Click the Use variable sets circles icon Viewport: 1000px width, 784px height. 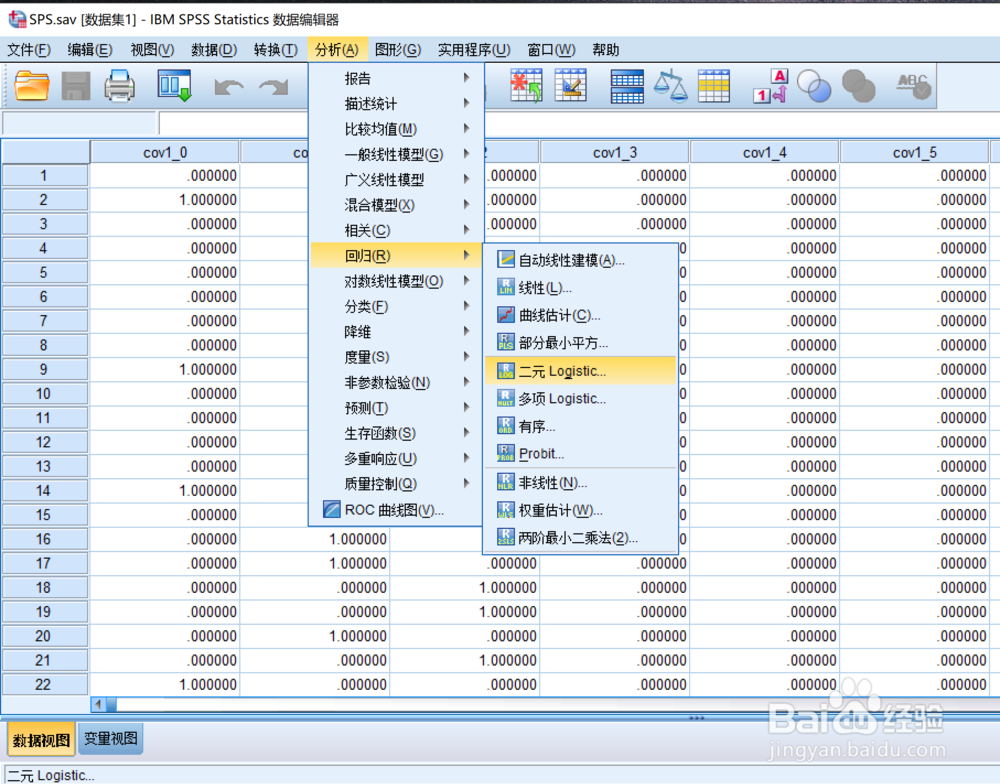click(814, 86)
